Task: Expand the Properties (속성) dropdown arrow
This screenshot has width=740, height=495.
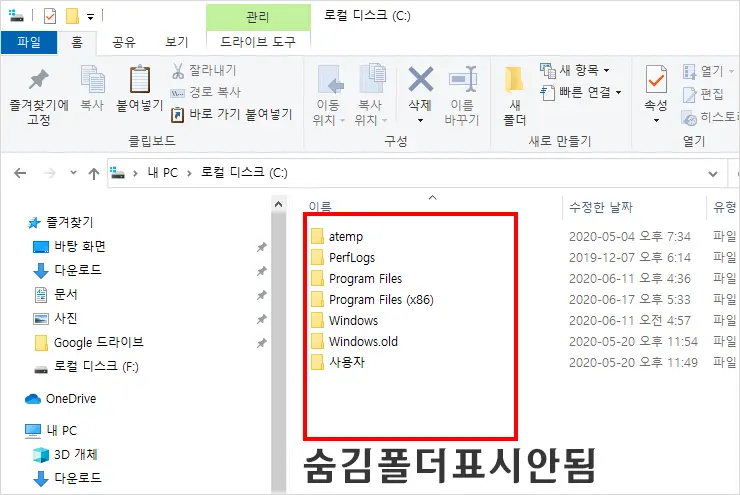Action: click(656, 121)
